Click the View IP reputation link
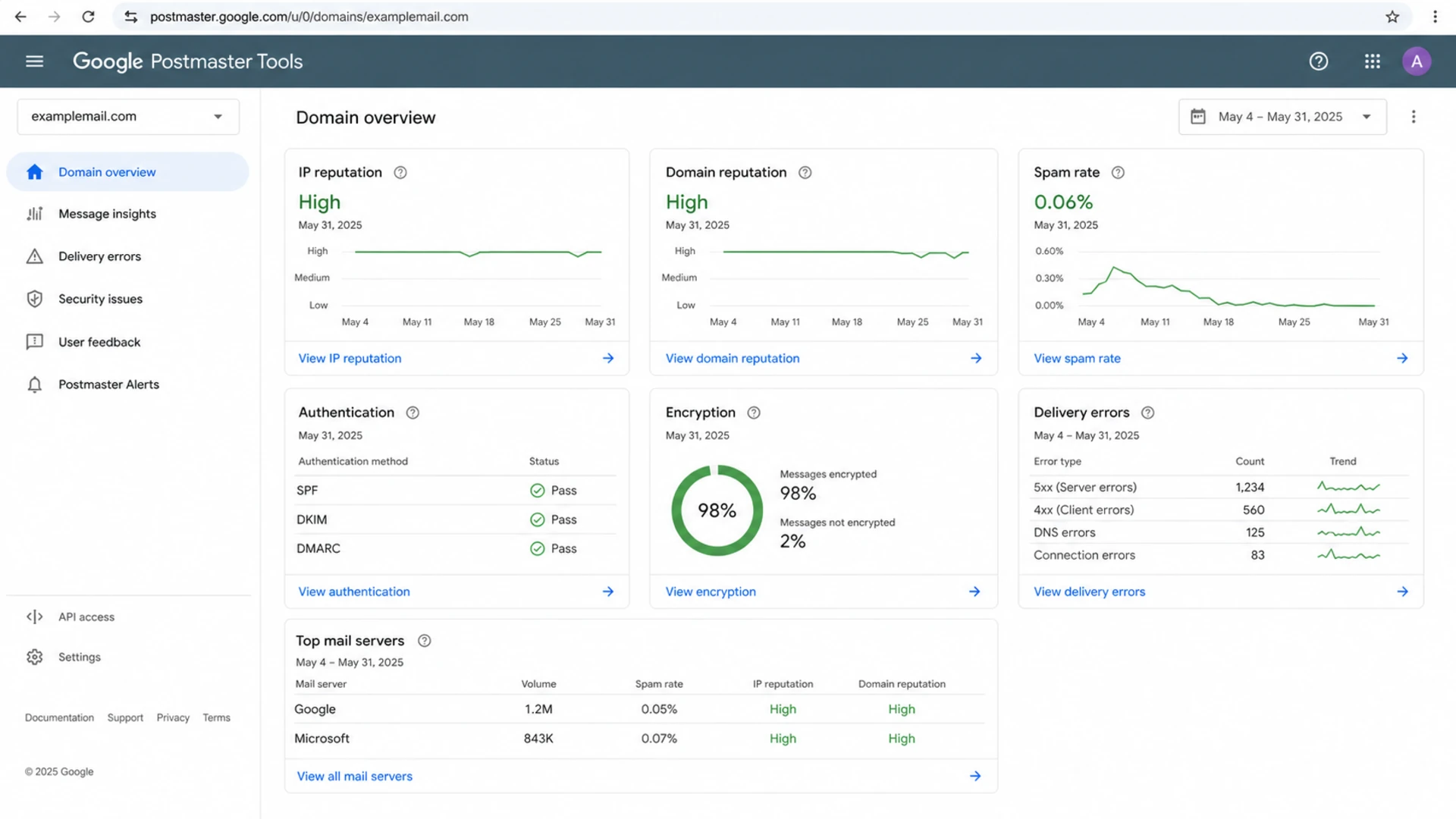This screenshot has width=1456, height=819. click(x=350, y=358)
